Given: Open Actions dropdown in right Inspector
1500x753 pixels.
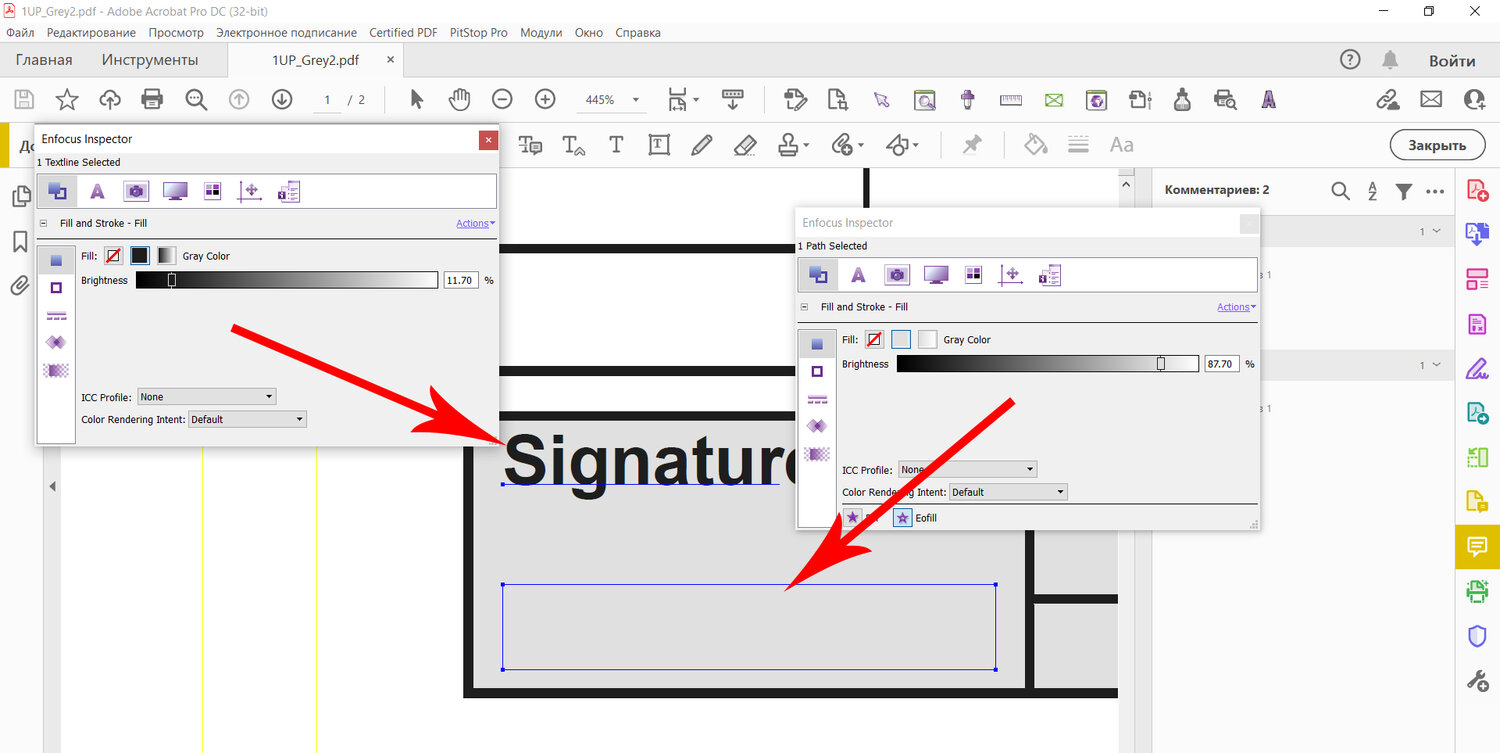Looking at the screenshot, I should click(1236, 307).
